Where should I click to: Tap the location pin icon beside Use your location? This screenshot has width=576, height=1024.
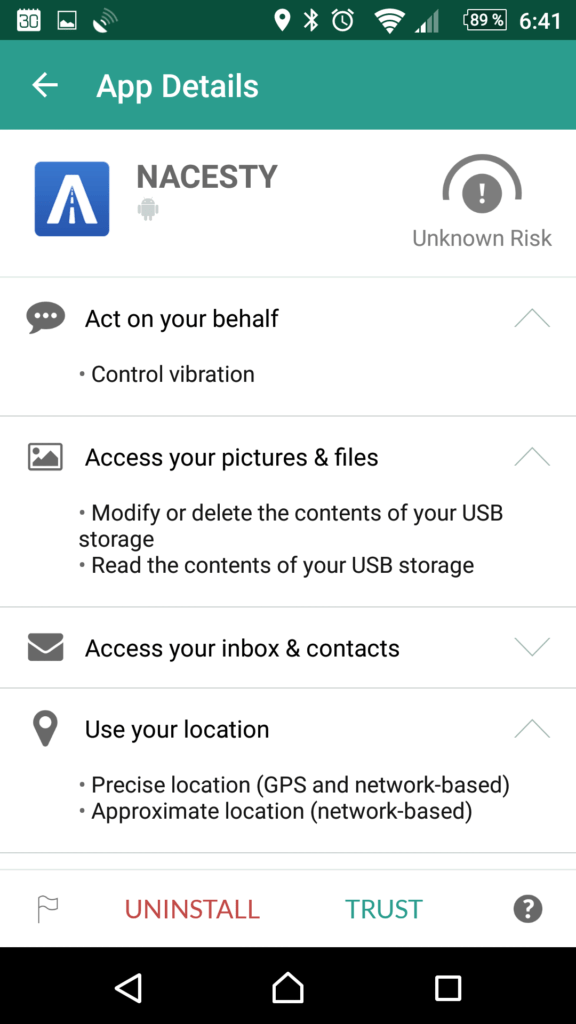click(x=45, y=729)
